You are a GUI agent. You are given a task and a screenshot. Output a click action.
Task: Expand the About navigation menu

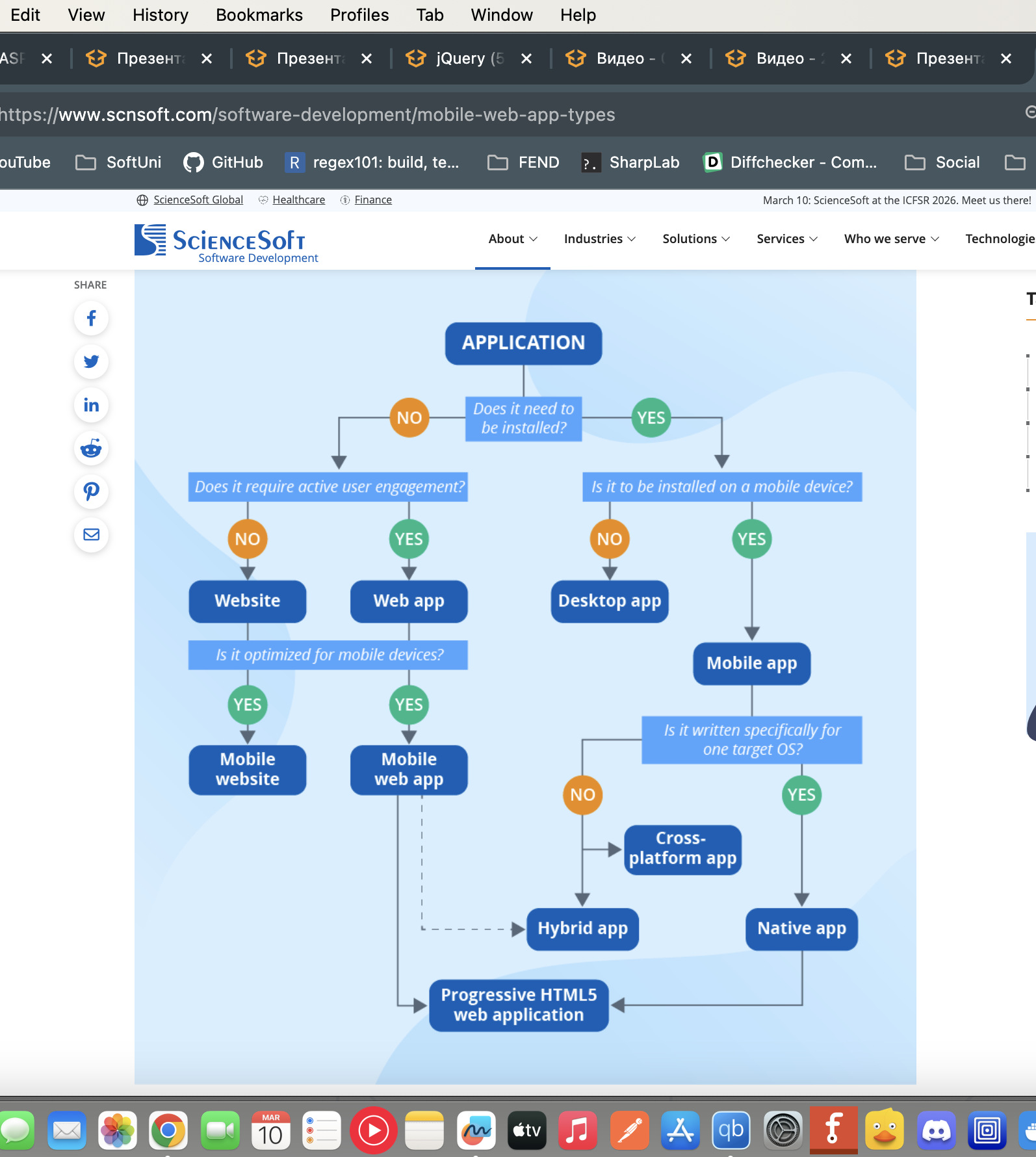pos(513,239)
